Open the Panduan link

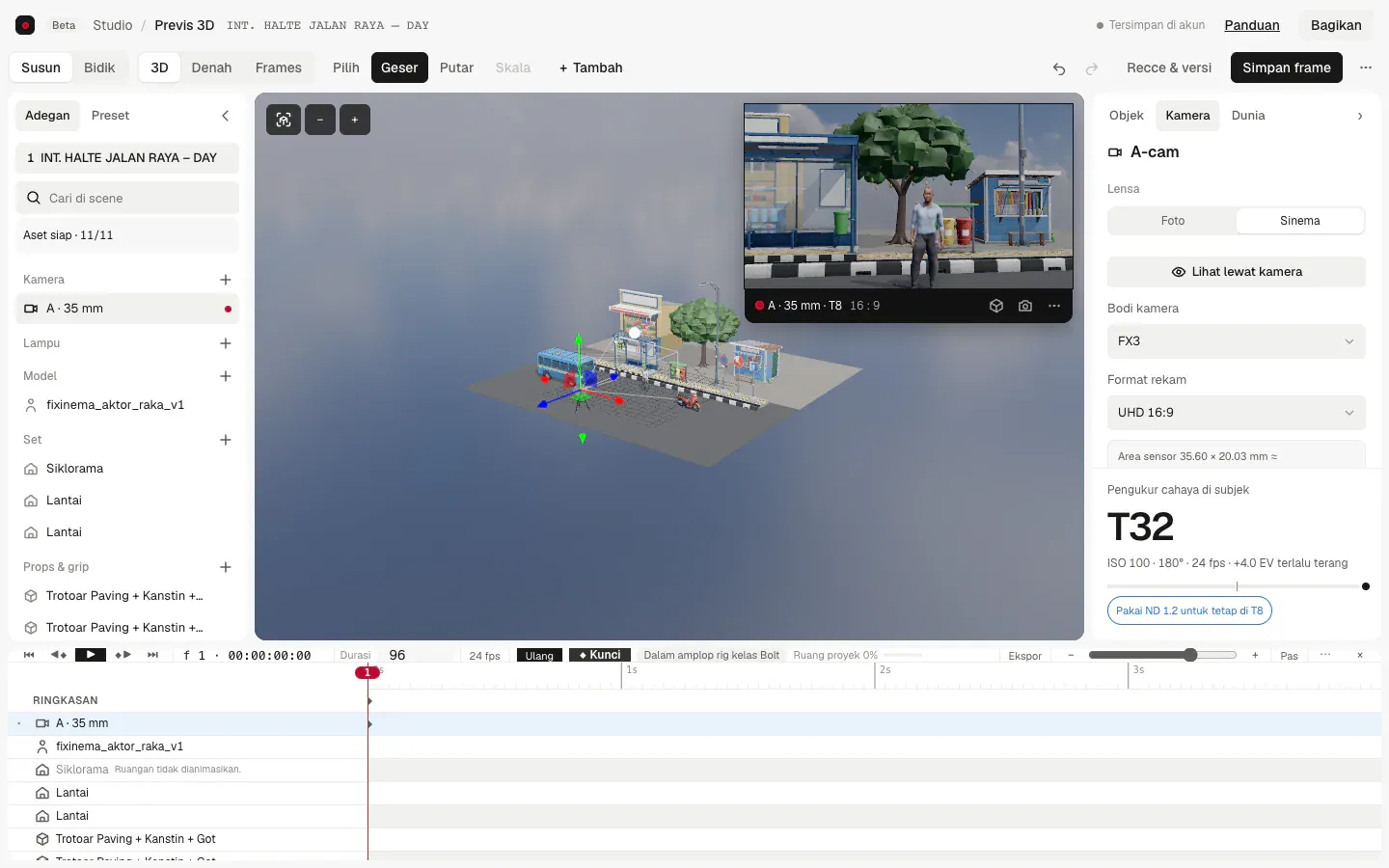[x=1252, y=25]
